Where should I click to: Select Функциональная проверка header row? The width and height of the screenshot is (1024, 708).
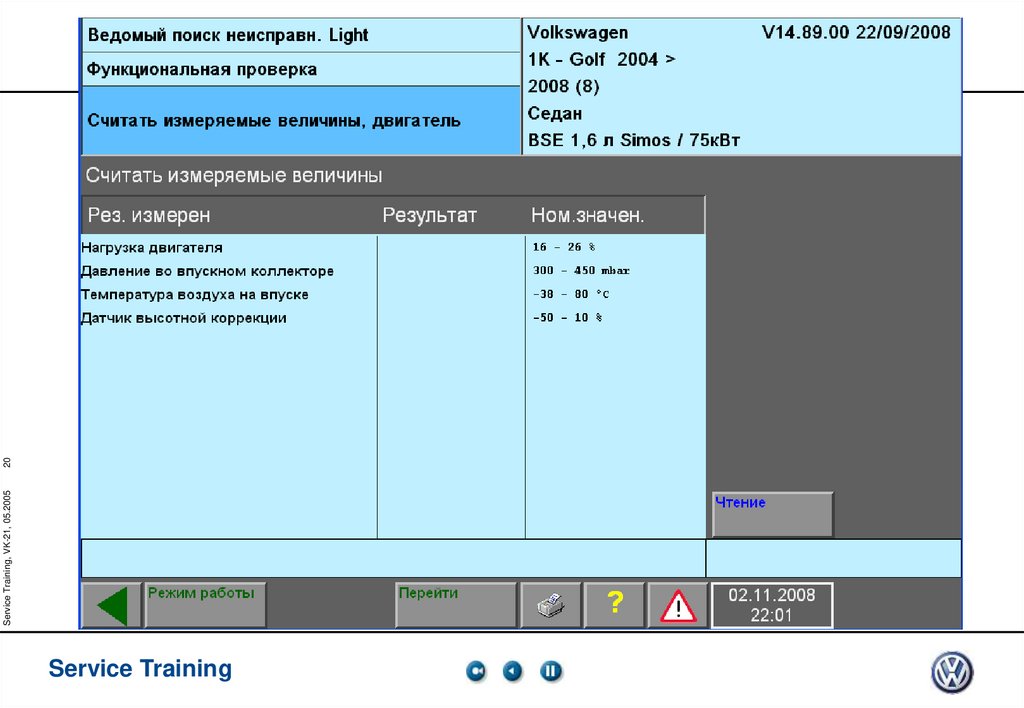tap(300, 69)
